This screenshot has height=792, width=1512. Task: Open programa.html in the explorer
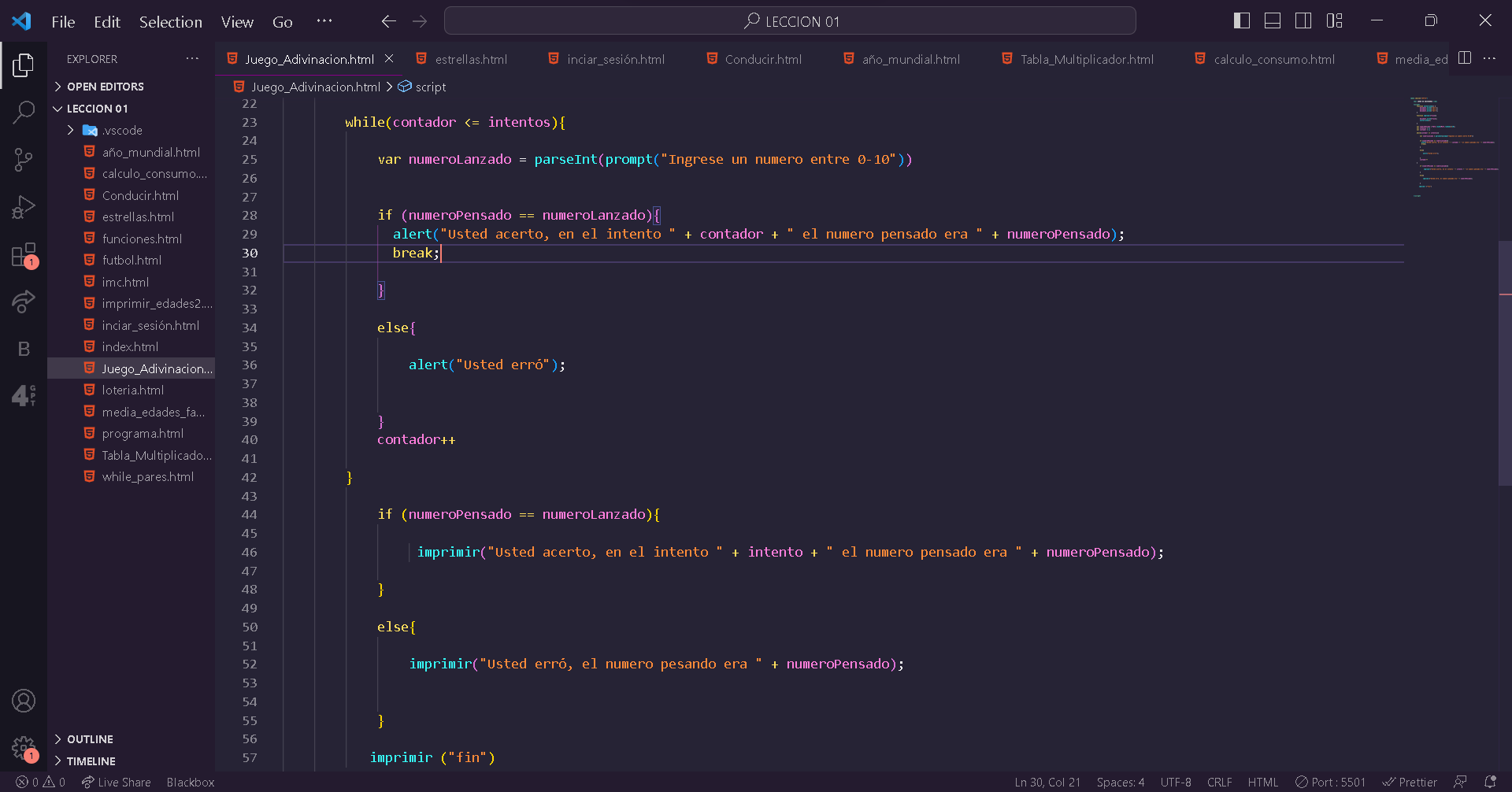(x=132, y=434)
